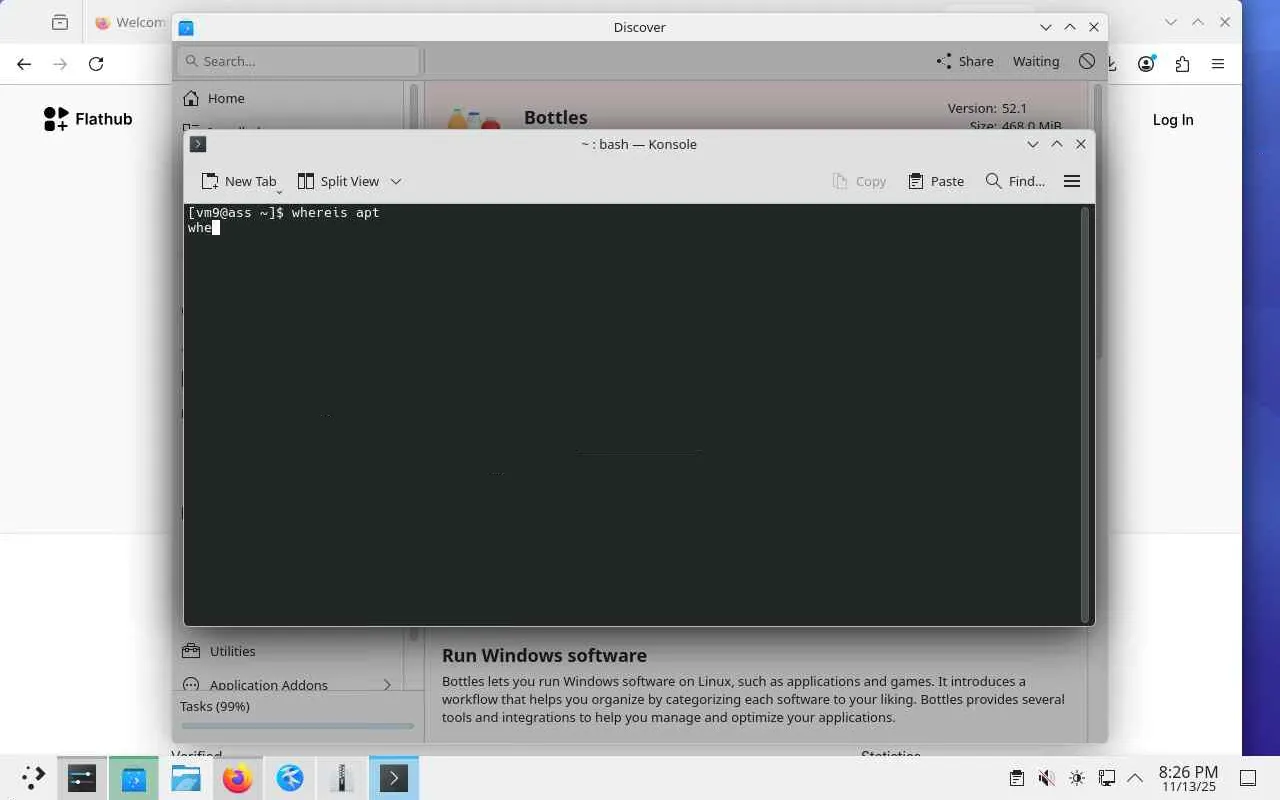
Task: Click the Firefox tab overview icon
Action: 60,22
